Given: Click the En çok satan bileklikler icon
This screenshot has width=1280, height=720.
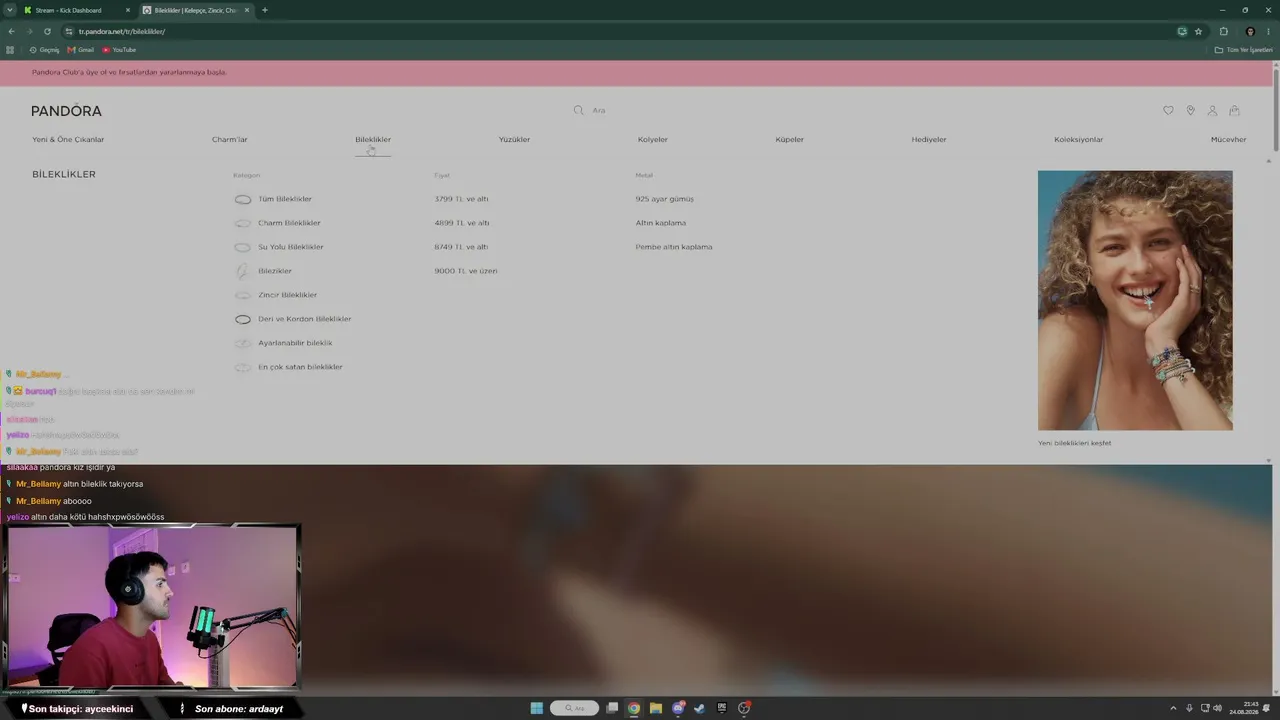Looking at the screenshot, I should click(x=243, y=367).
